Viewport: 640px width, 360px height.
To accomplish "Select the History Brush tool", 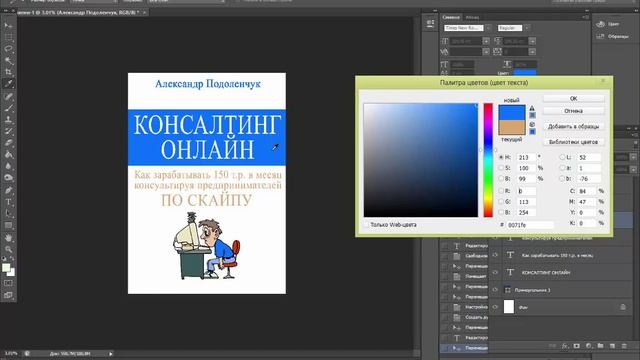I will pyautogui.click(x=8, y=131).
